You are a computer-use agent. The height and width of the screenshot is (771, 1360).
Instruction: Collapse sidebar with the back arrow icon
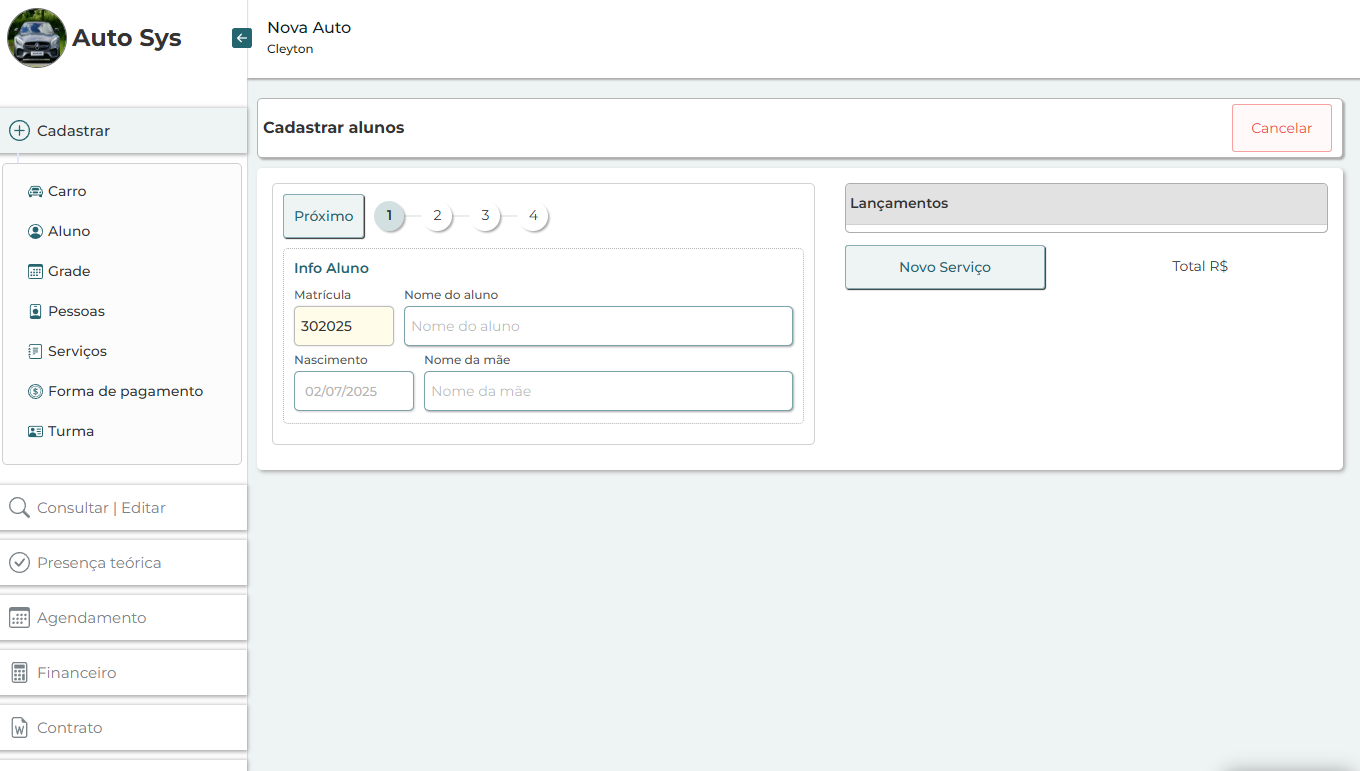(241, 38)
